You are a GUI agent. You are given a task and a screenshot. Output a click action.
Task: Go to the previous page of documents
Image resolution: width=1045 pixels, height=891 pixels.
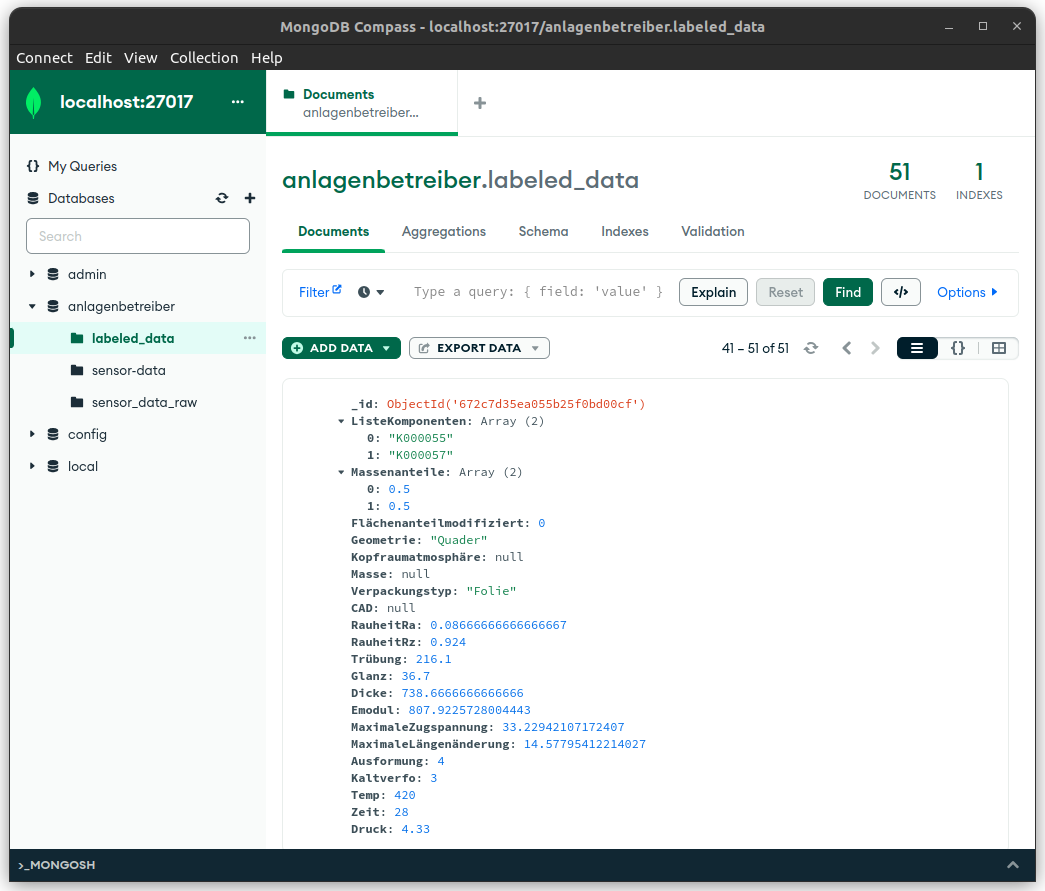pyautogui.click(x=846, y=349)
